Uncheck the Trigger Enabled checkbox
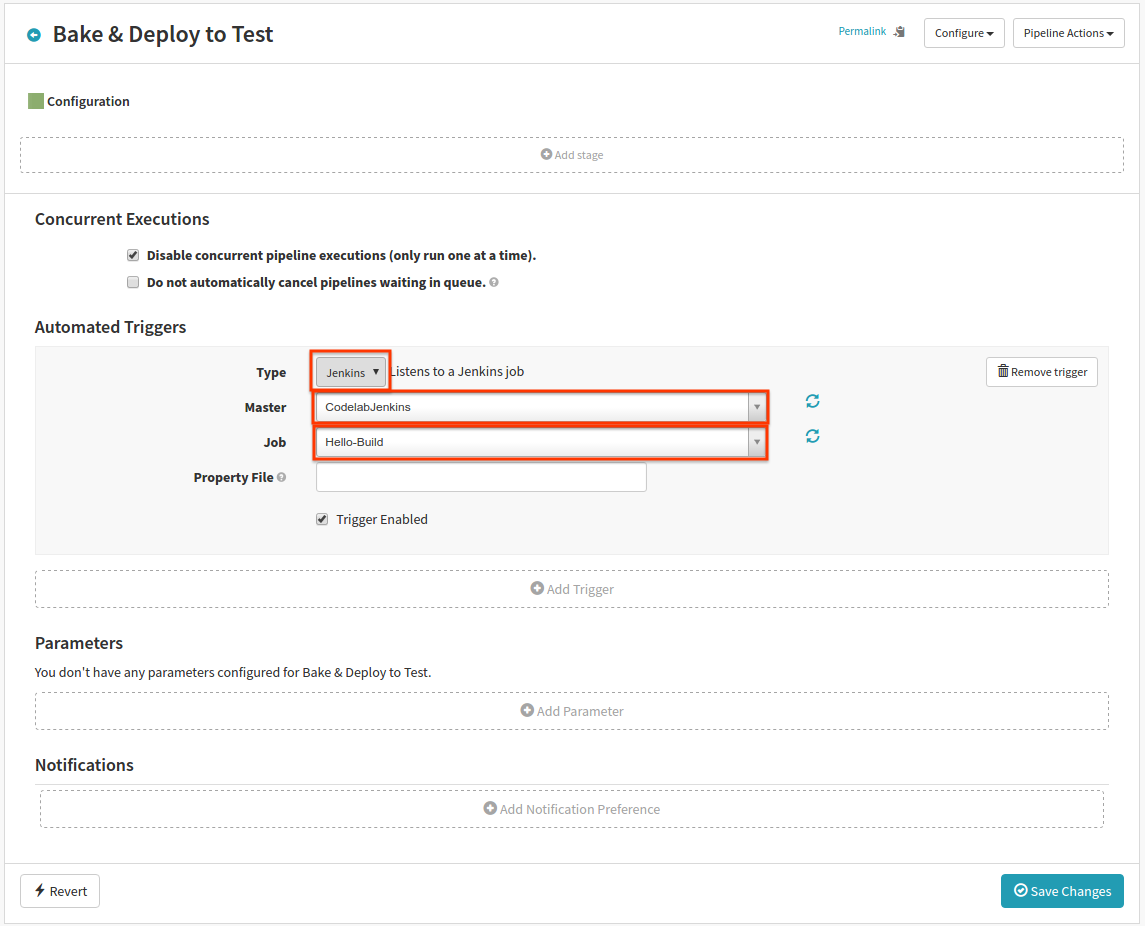1146x926 pixels. 322,519
